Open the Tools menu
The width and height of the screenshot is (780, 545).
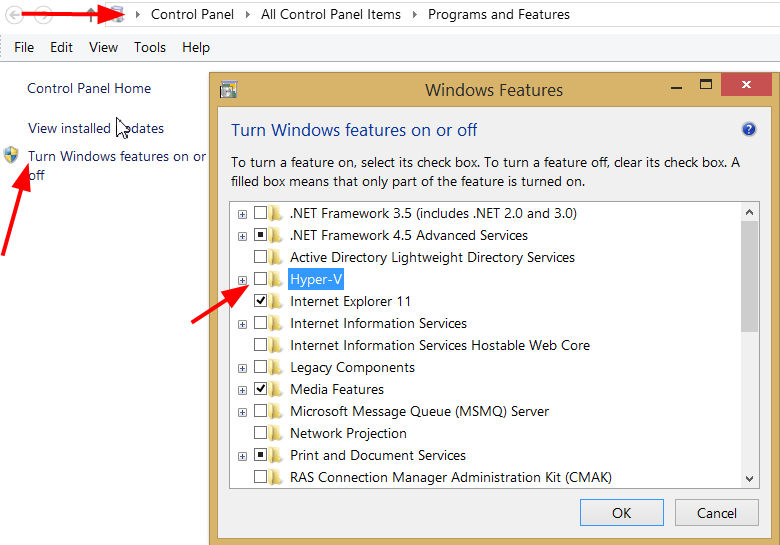[150, 47]
